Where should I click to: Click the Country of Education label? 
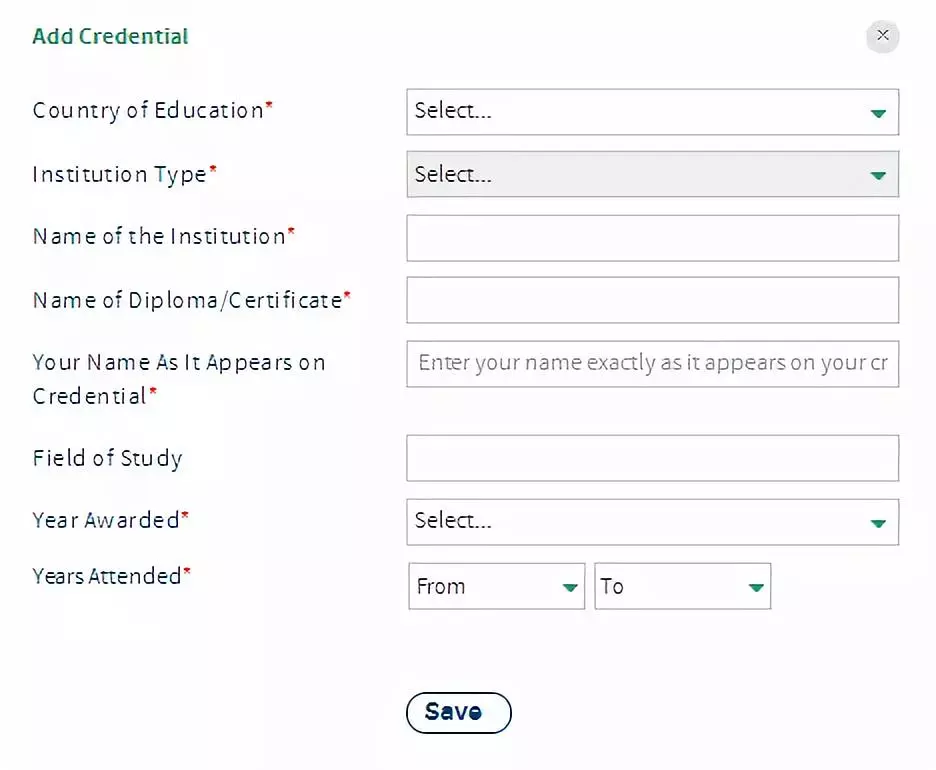click(148, 110)
